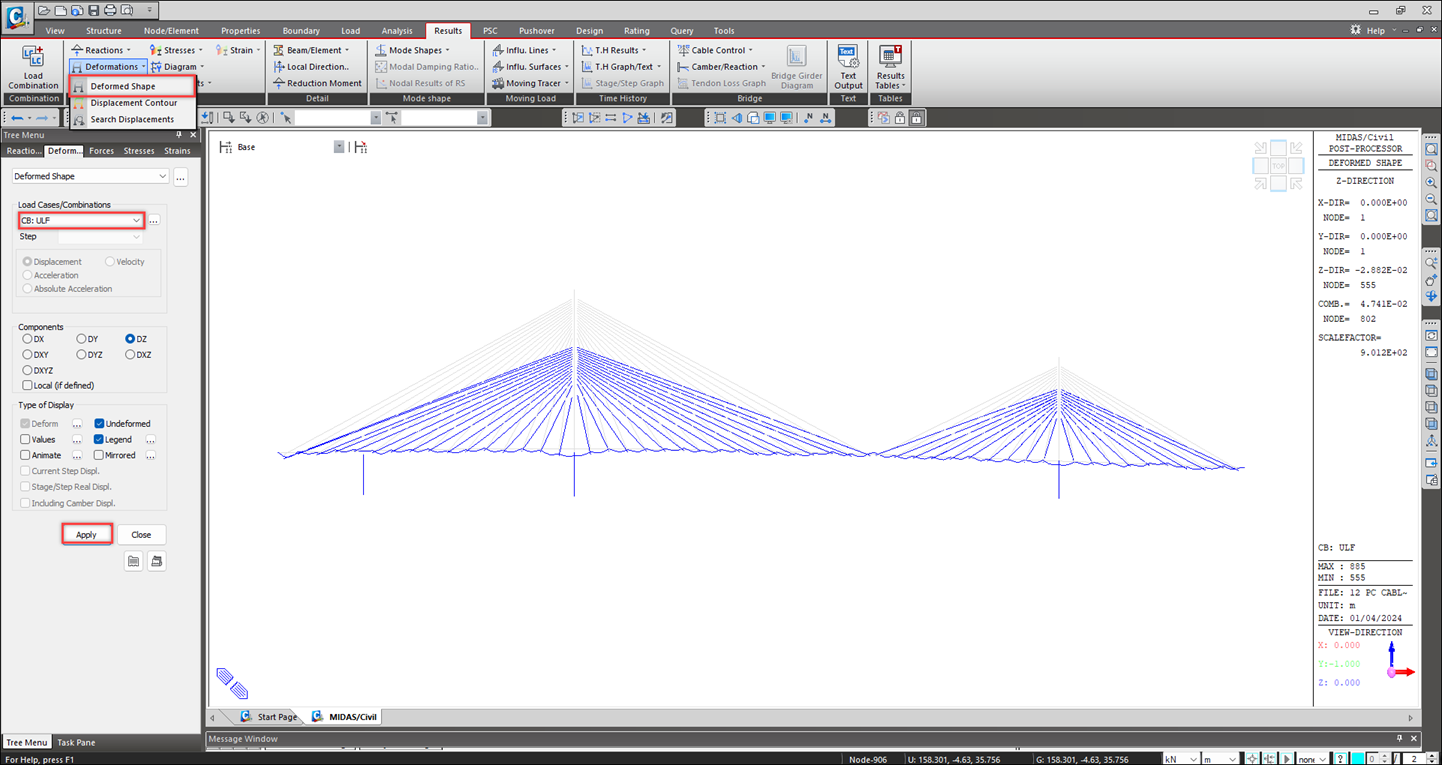Click the Reduction Moment tool
Image resolution: width=1442 pixels, height=765 pixels.
coord(317,83)
